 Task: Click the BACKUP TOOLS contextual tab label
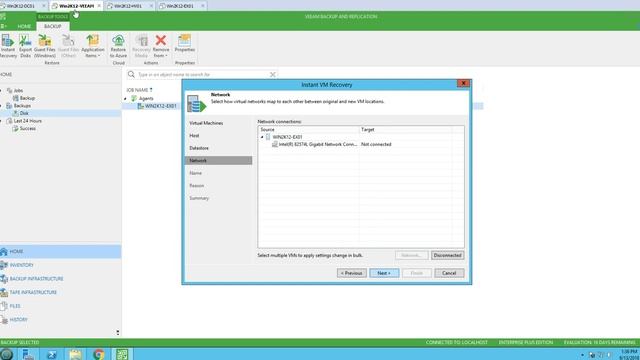point(53,17)
